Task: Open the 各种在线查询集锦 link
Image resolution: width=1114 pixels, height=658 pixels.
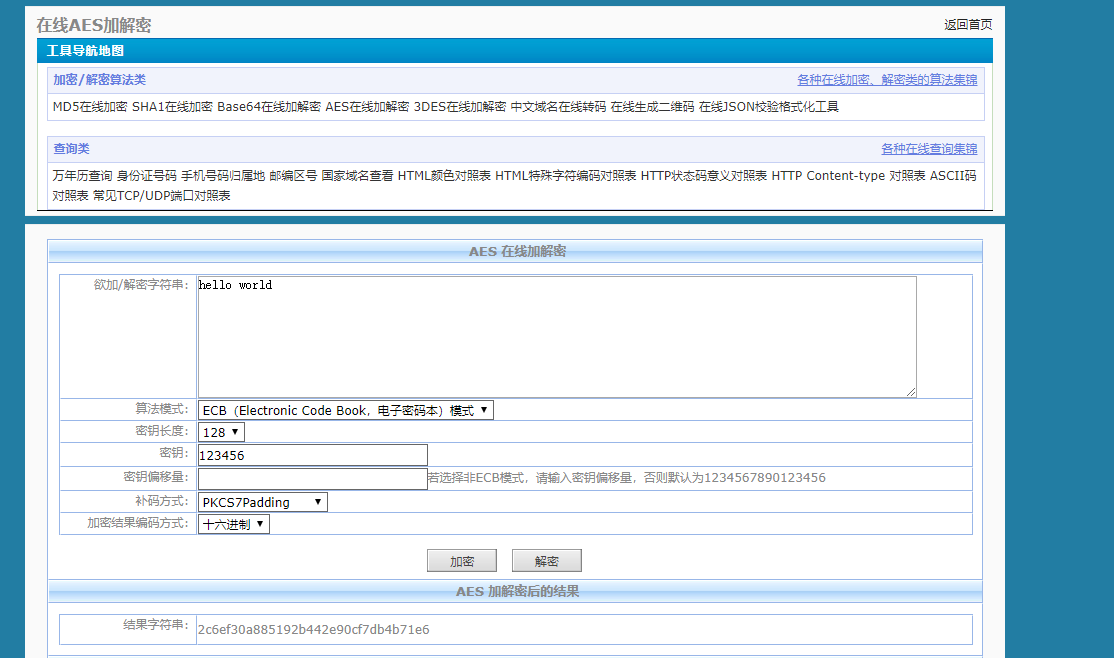Action: tap(929, 149)
